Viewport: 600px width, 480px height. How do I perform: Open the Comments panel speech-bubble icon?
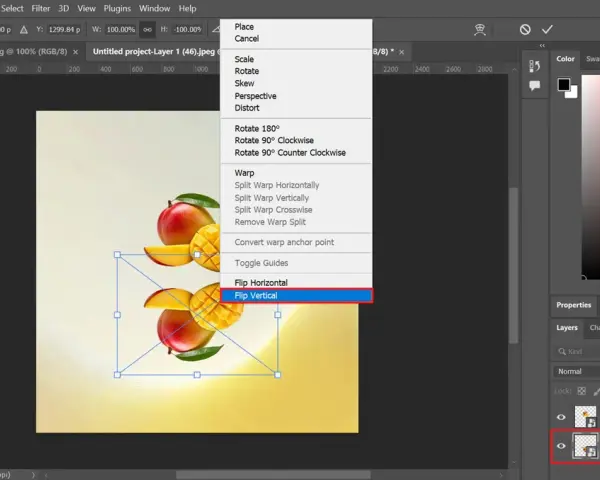(535, 85)
